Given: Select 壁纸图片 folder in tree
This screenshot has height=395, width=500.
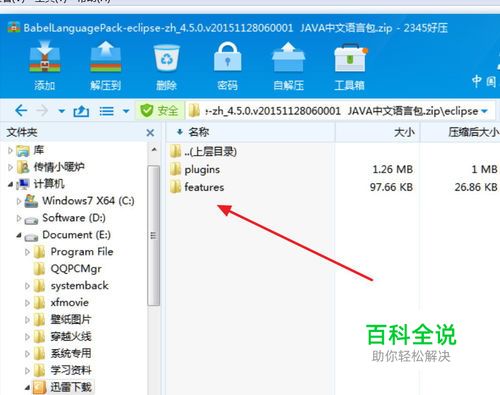Looking at the screenshot, I should click(x=71, y=319).
